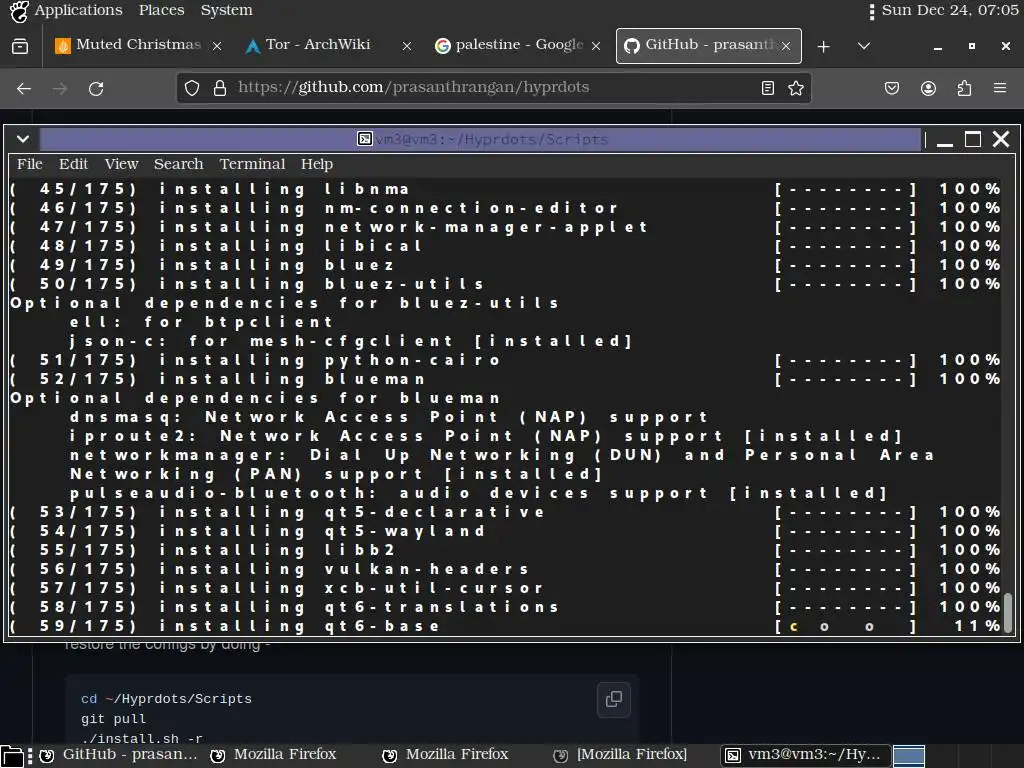Open the Terminal menu in menubar
Screen dimensions: 1024x768
252,164
